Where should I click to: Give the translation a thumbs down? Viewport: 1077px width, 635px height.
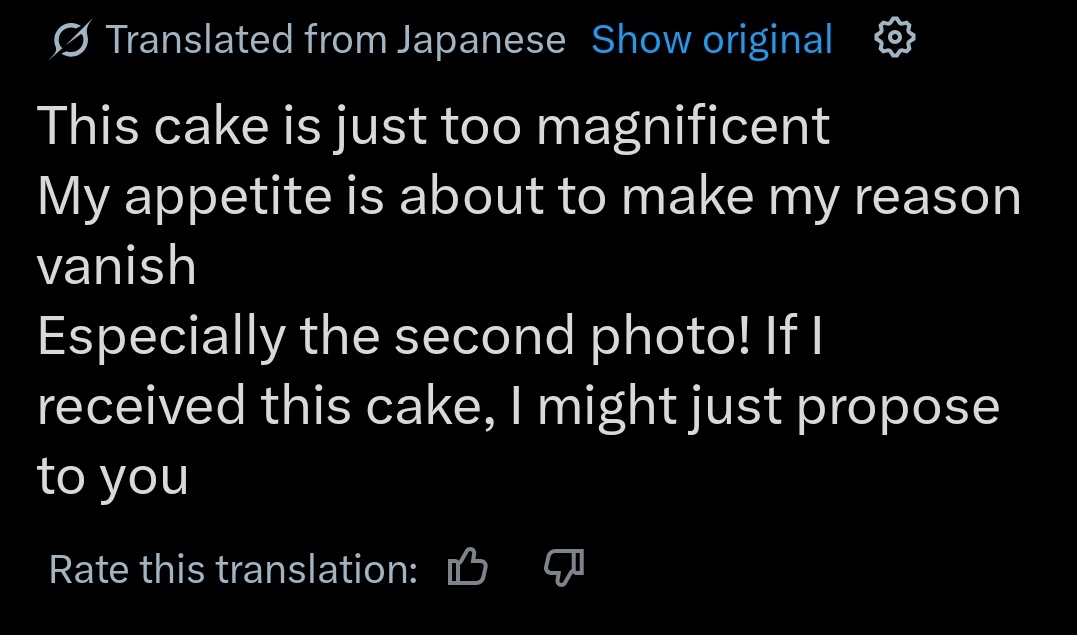[x=563, y=569]
